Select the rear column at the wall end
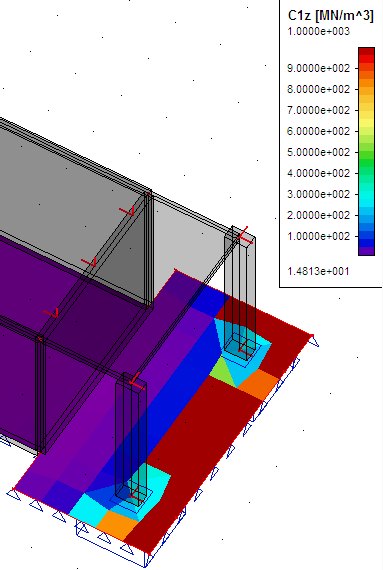The width and height of the screenshot is (383, 570). 240,291
